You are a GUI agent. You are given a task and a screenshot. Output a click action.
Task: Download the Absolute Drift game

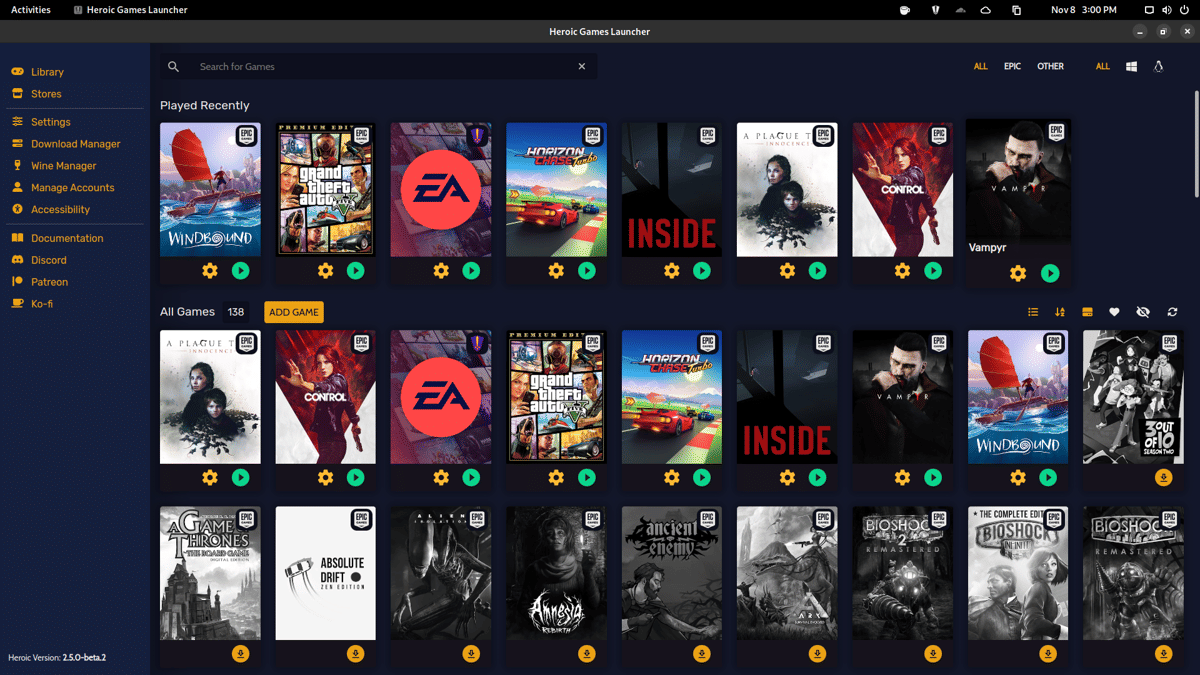pyautogui.click(x=356, y=654)
